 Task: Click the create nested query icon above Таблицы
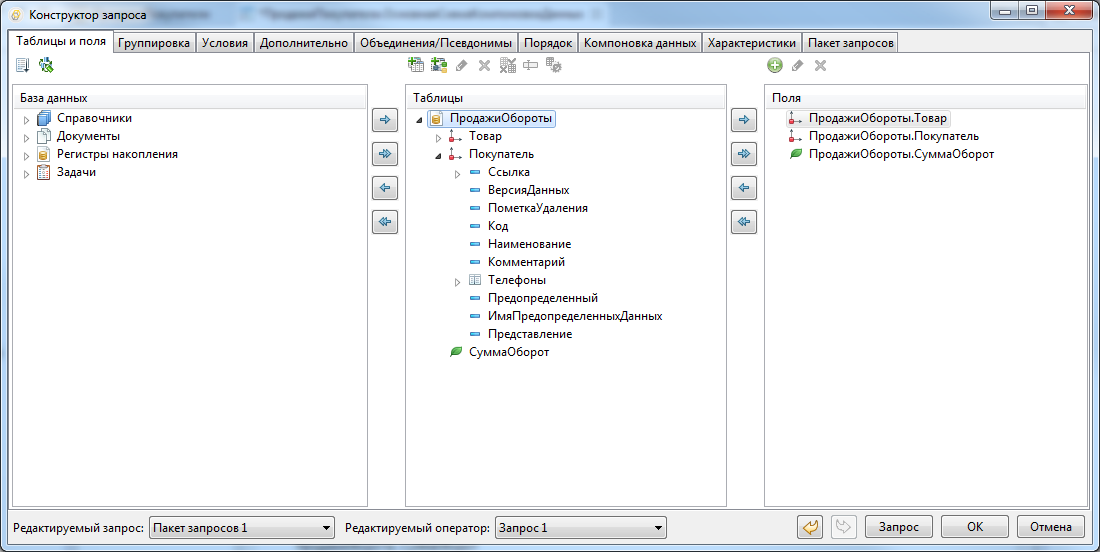[416, 65]
